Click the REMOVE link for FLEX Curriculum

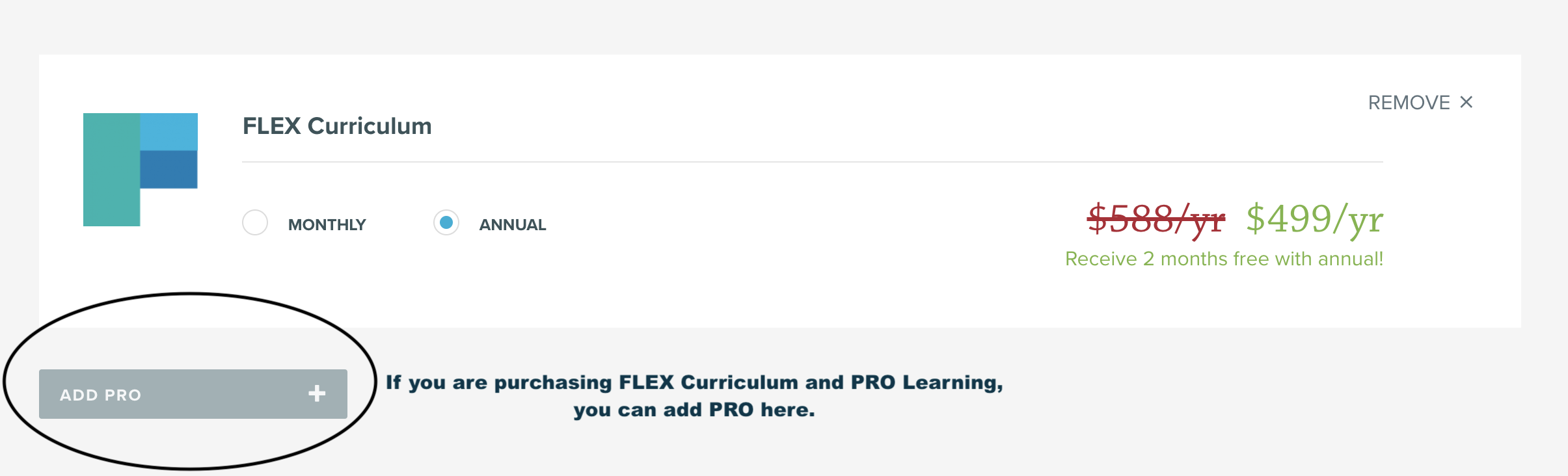(1420, 103)
